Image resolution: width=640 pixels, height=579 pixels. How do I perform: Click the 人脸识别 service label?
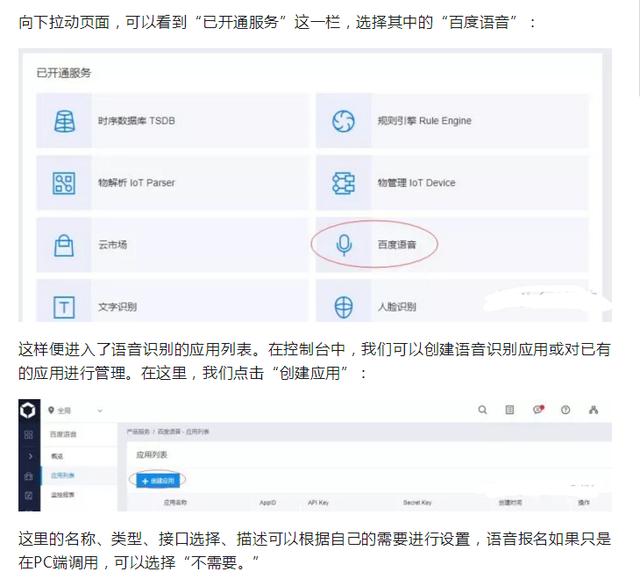(397, 306)
